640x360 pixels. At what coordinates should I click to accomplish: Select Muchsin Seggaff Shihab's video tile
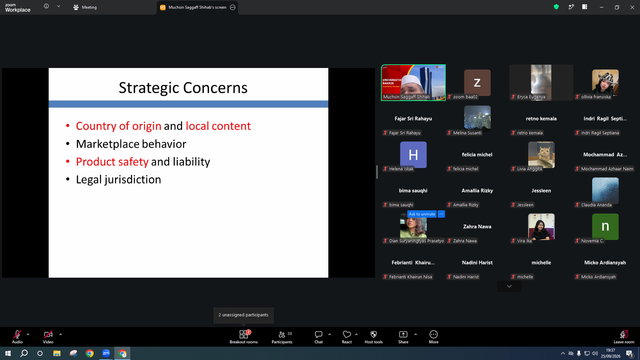click(x=413, y=83)
